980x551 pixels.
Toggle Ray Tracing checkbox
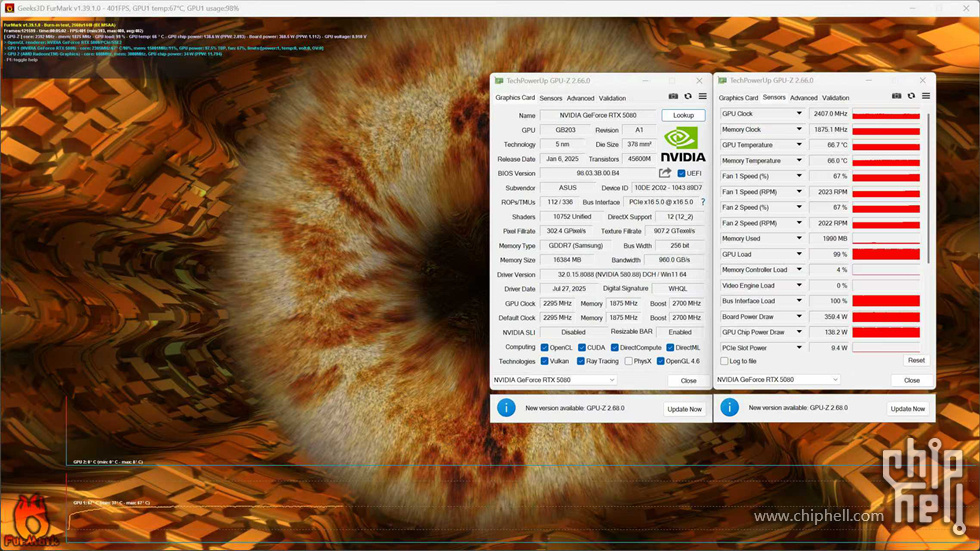(581, 361)
